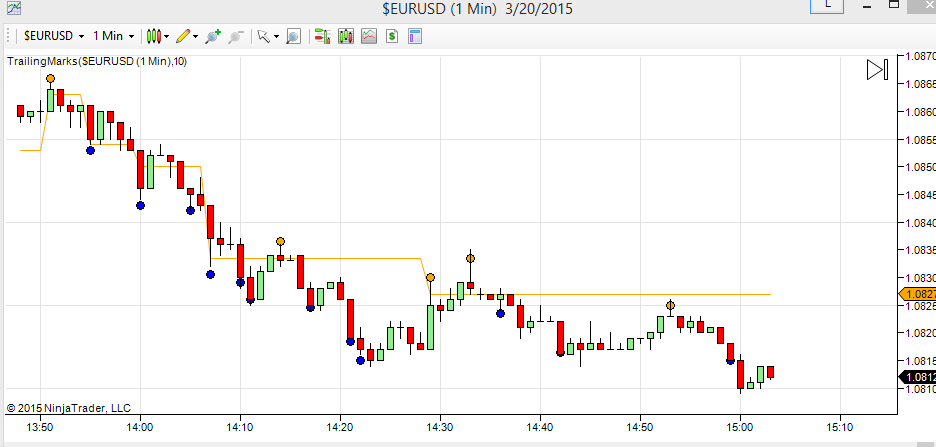Click the blue dot below the 13:55 candle
The width and height of the screenshot is (936, 447).
[90, 150]
